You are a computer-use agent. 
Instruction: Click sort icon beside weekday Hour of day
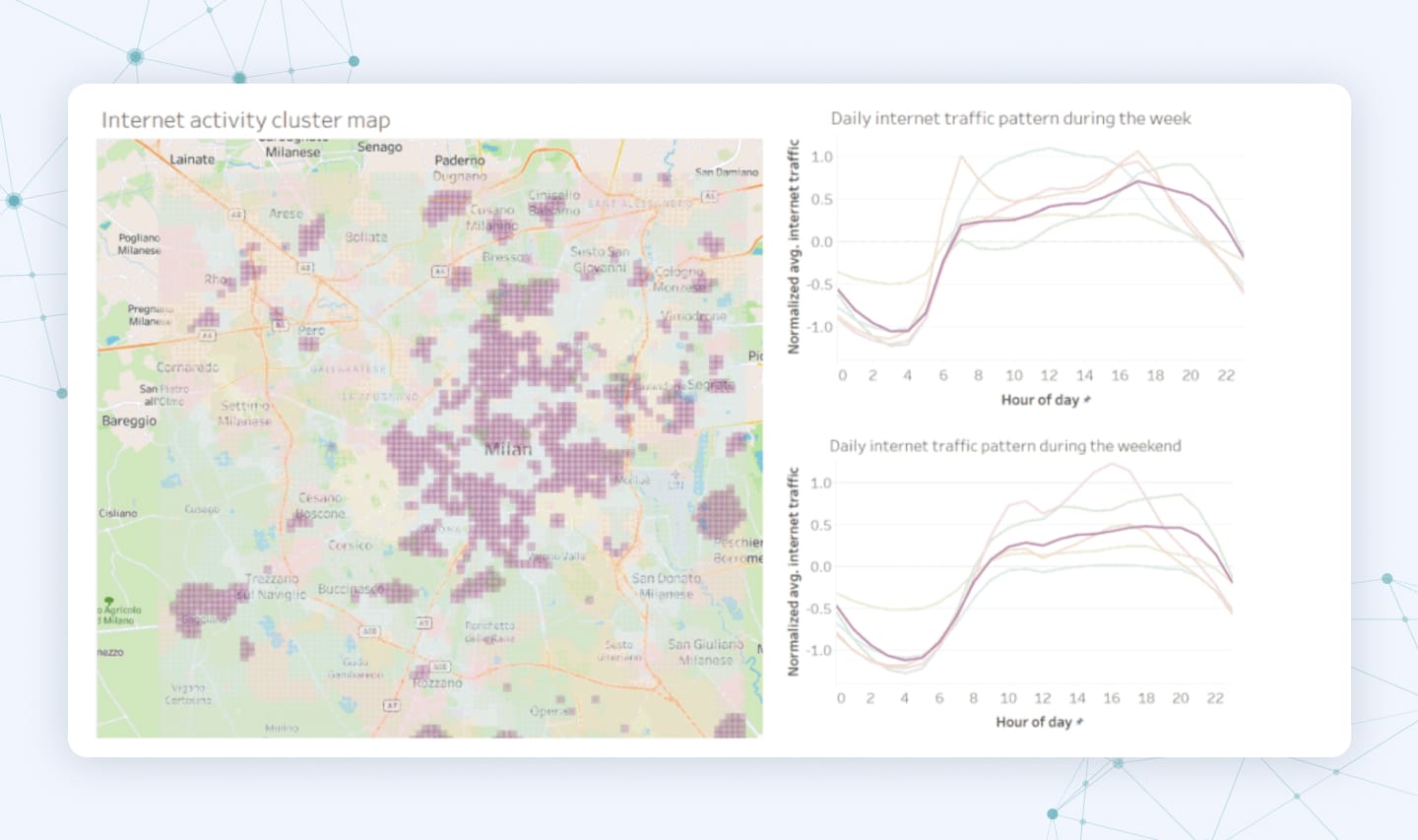(1087, 400)
